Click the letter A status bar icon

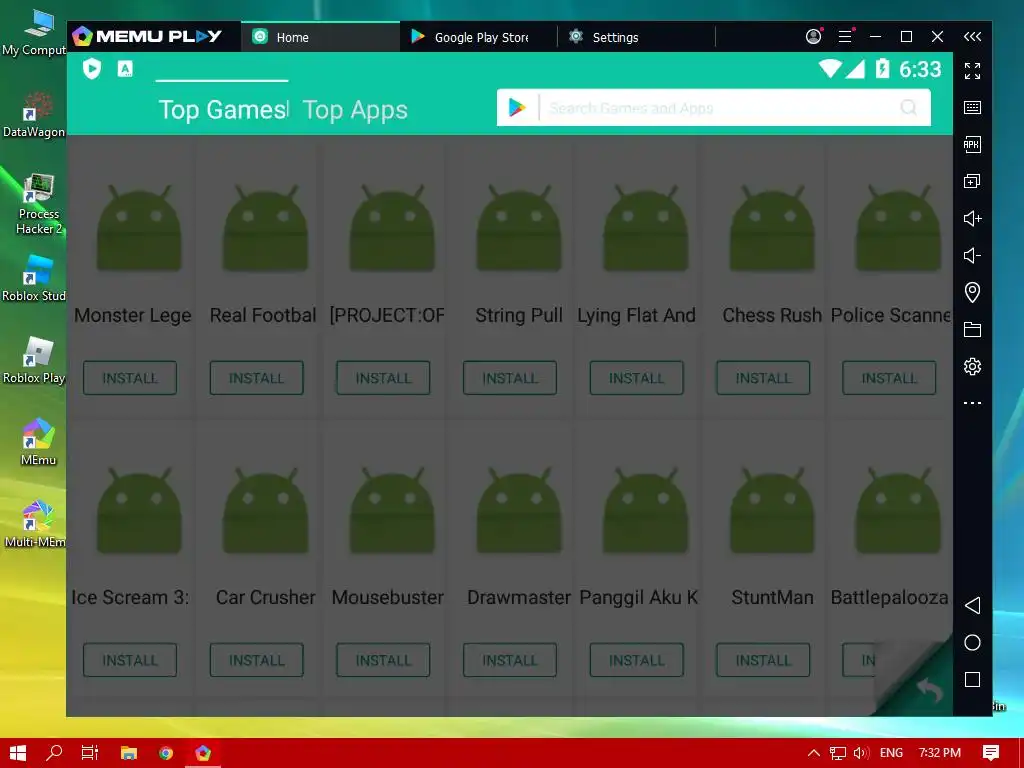pyautogui.click(x=125, y=69)
